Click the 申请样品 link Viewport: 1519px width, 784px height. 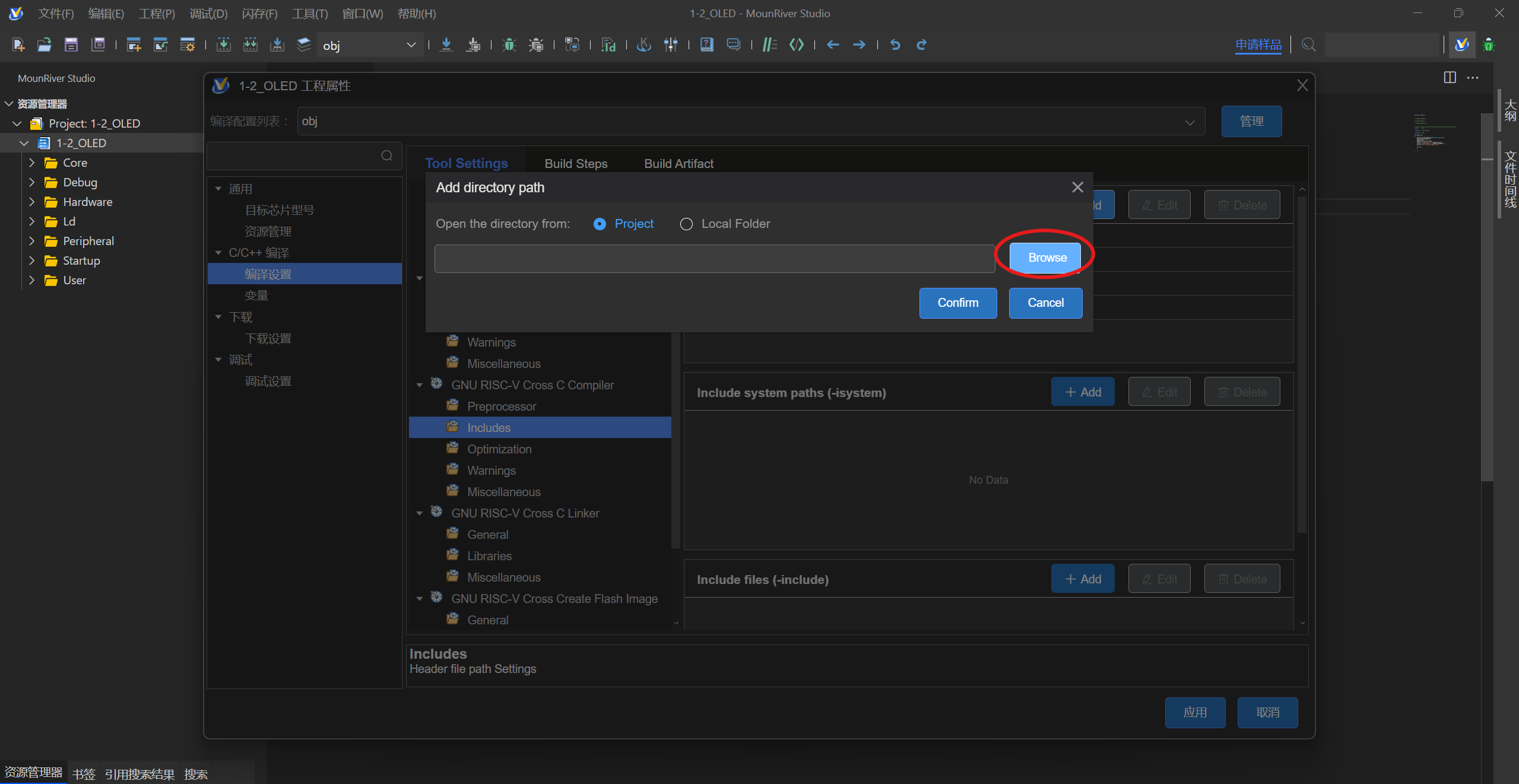click(x=1258, y=45)
